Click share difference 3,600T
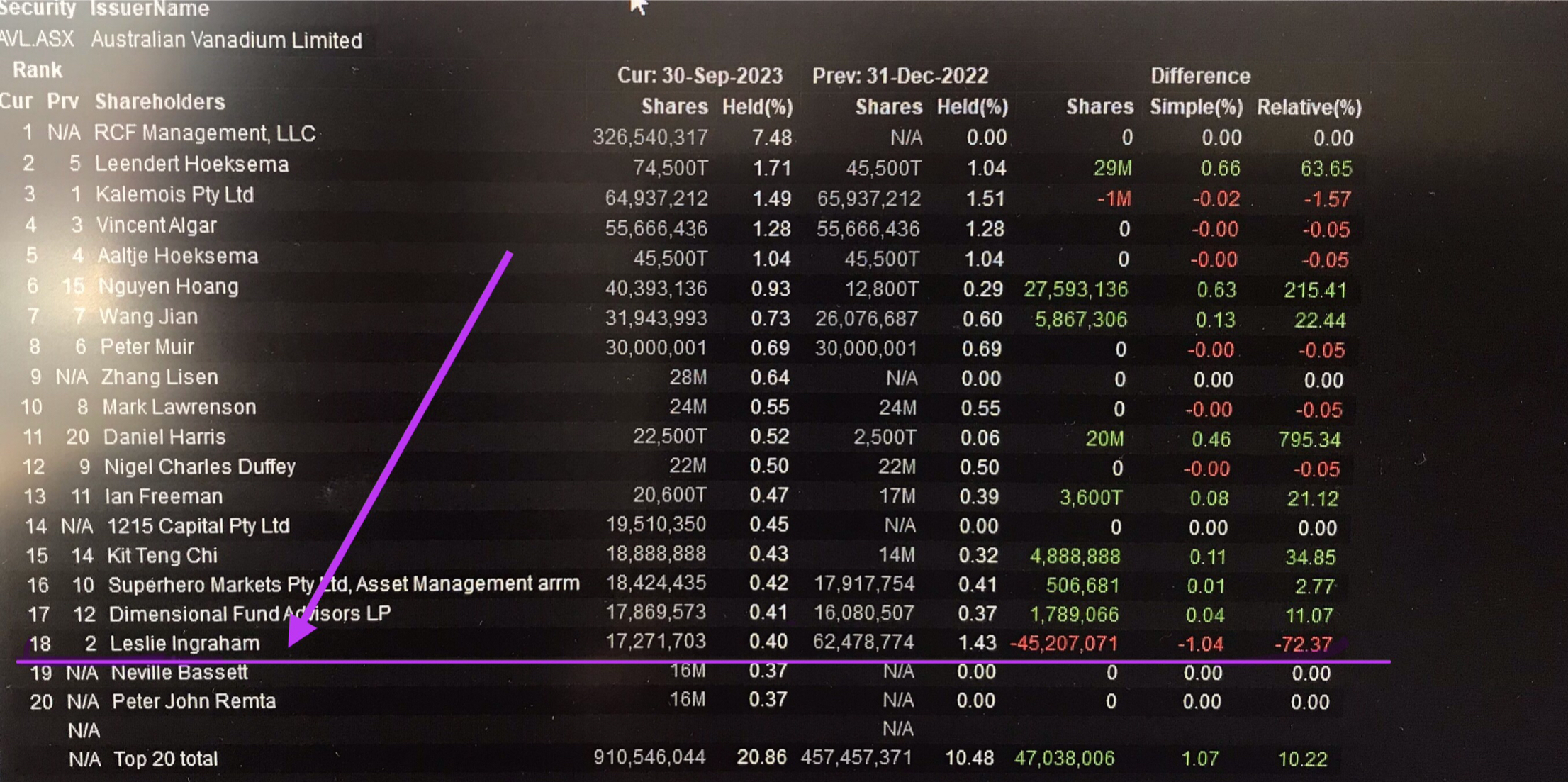 click(x=1091, y=498)
